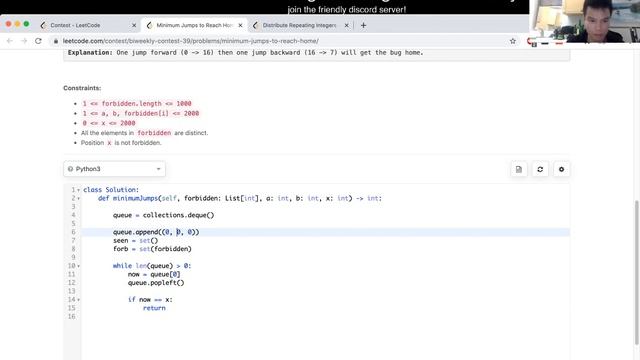The image size is (640, 360).
Task: Open a new browser tab
Action: tap(363, 25)
